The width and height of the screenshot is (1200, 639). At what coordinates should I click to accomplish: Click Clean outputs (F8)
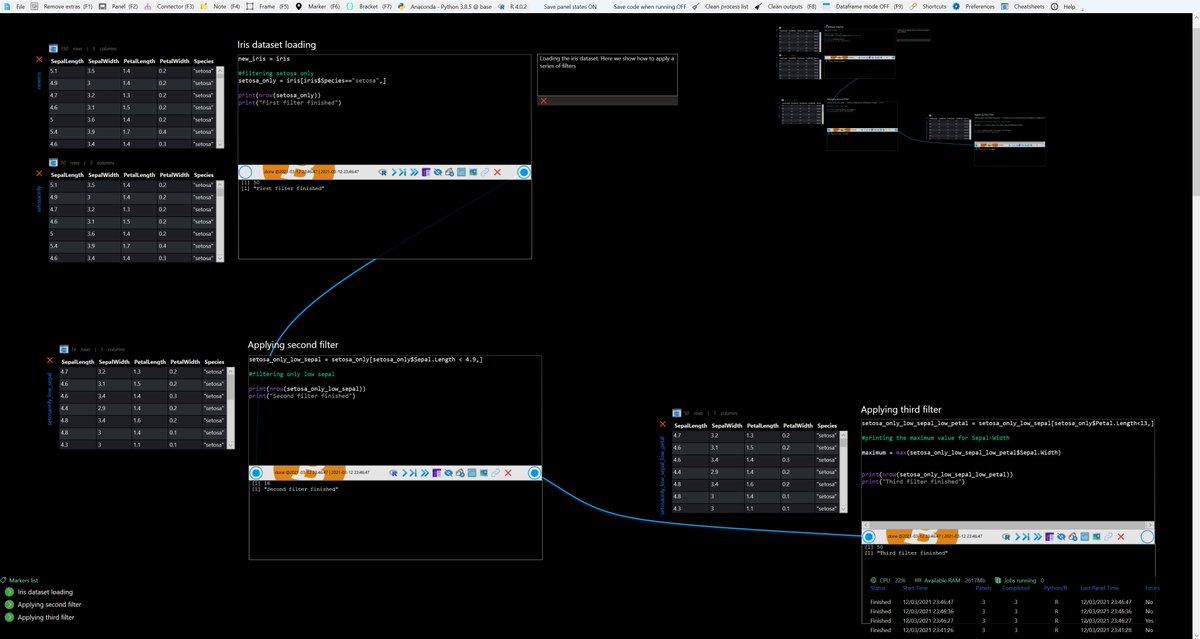coord(785,6)
